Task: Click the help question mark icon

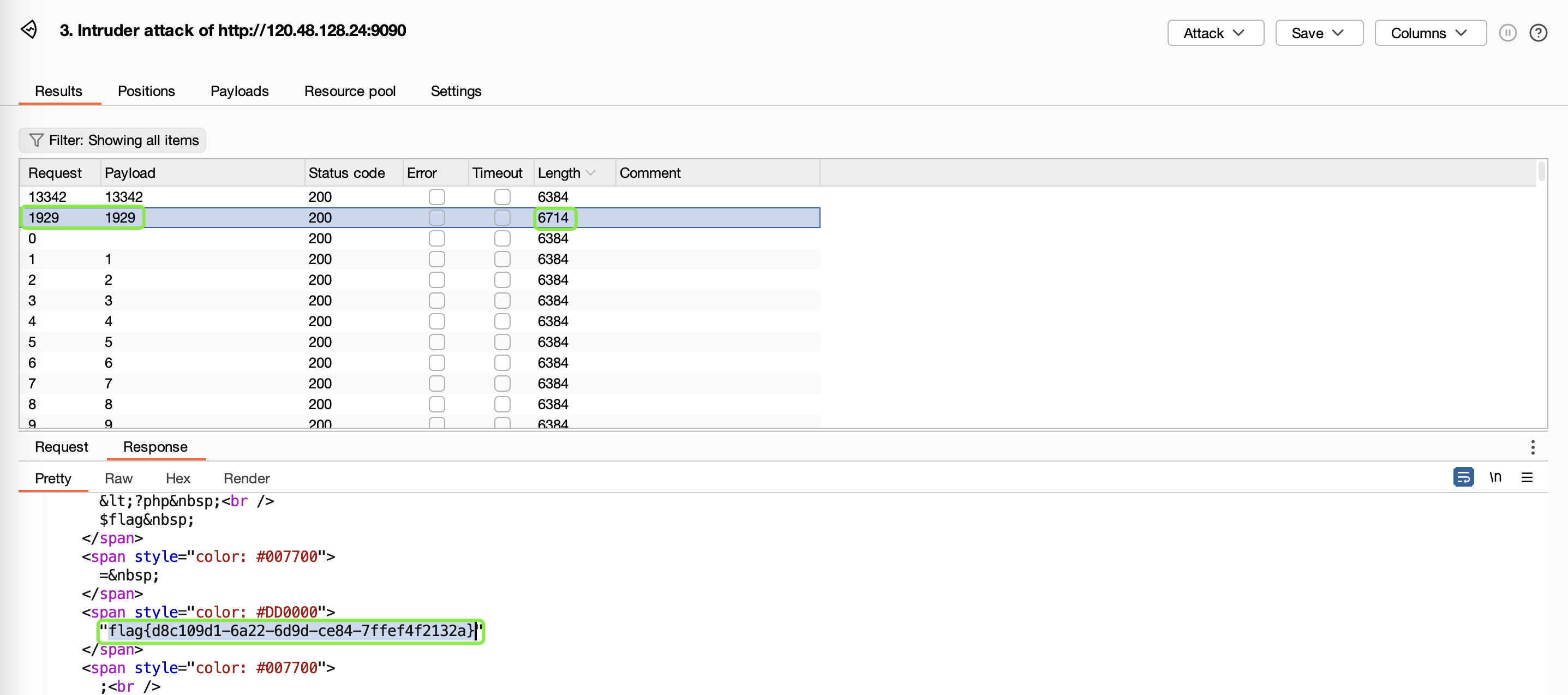Action: 1538,32
